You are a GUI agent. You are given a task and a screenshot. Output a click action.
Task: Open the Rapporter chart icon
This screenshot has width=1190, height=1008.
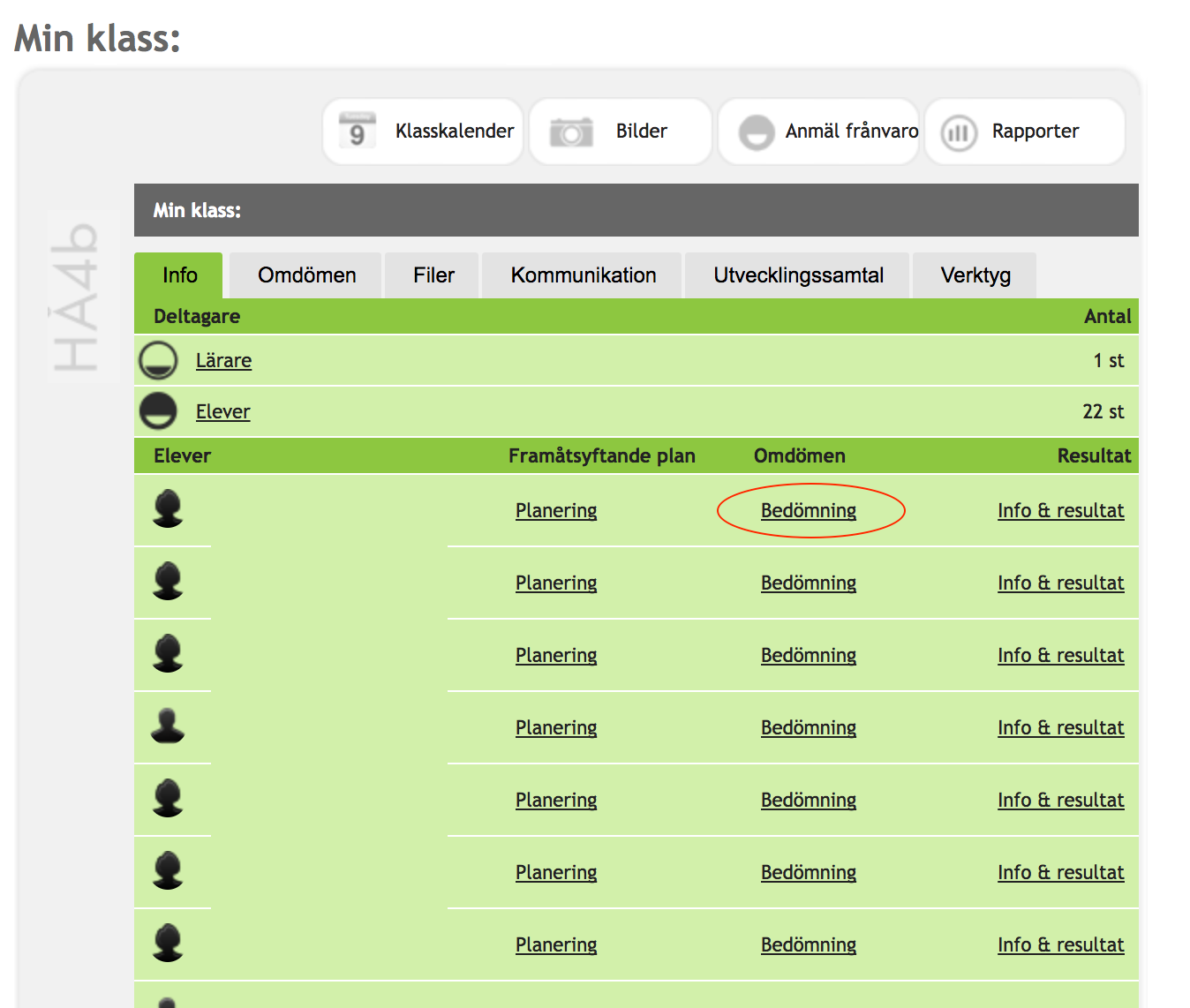pos(959,133)
